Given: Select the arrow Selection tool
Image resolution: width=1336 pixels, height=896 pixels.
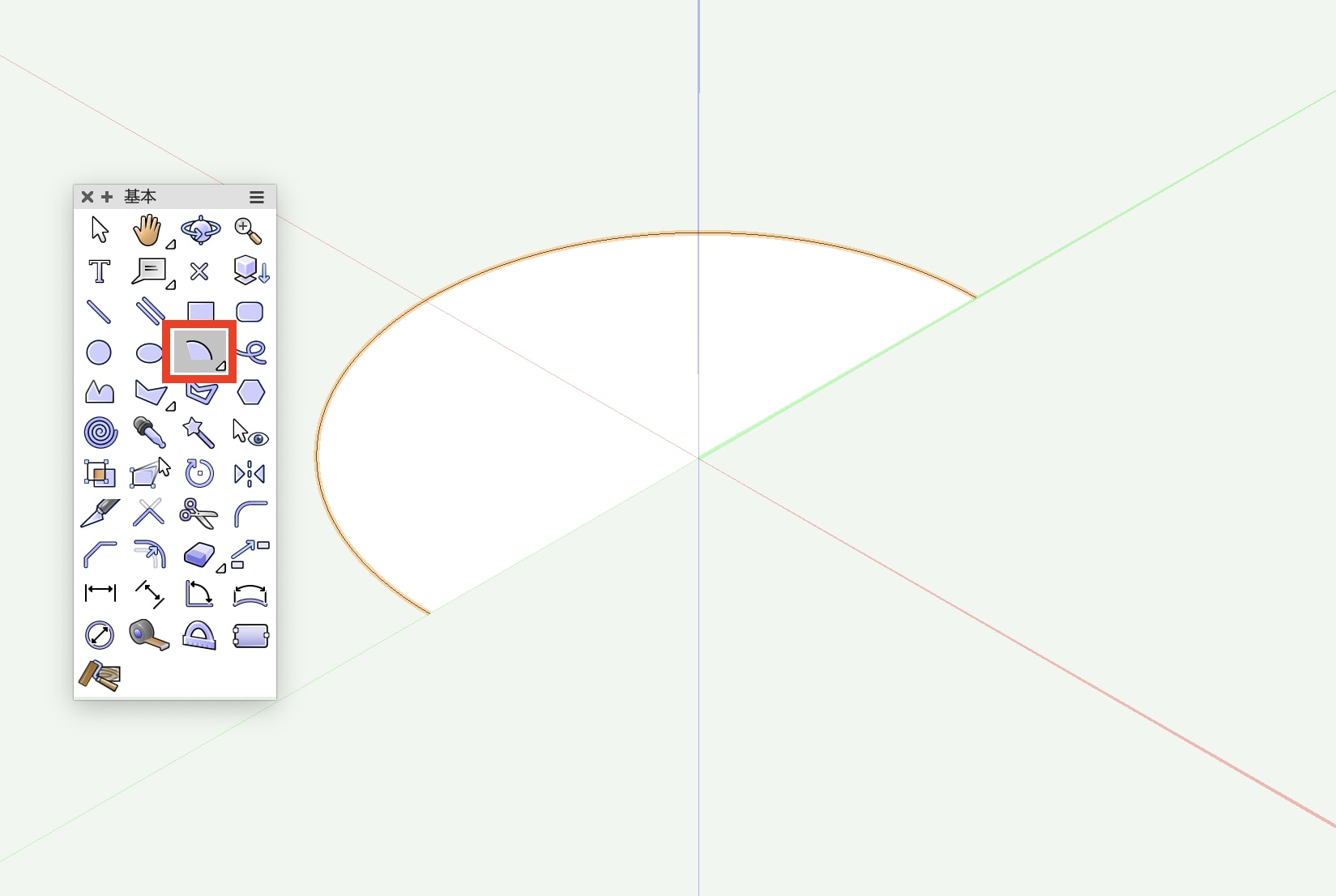Looking at the screenshot, I should tap(100, 230).
